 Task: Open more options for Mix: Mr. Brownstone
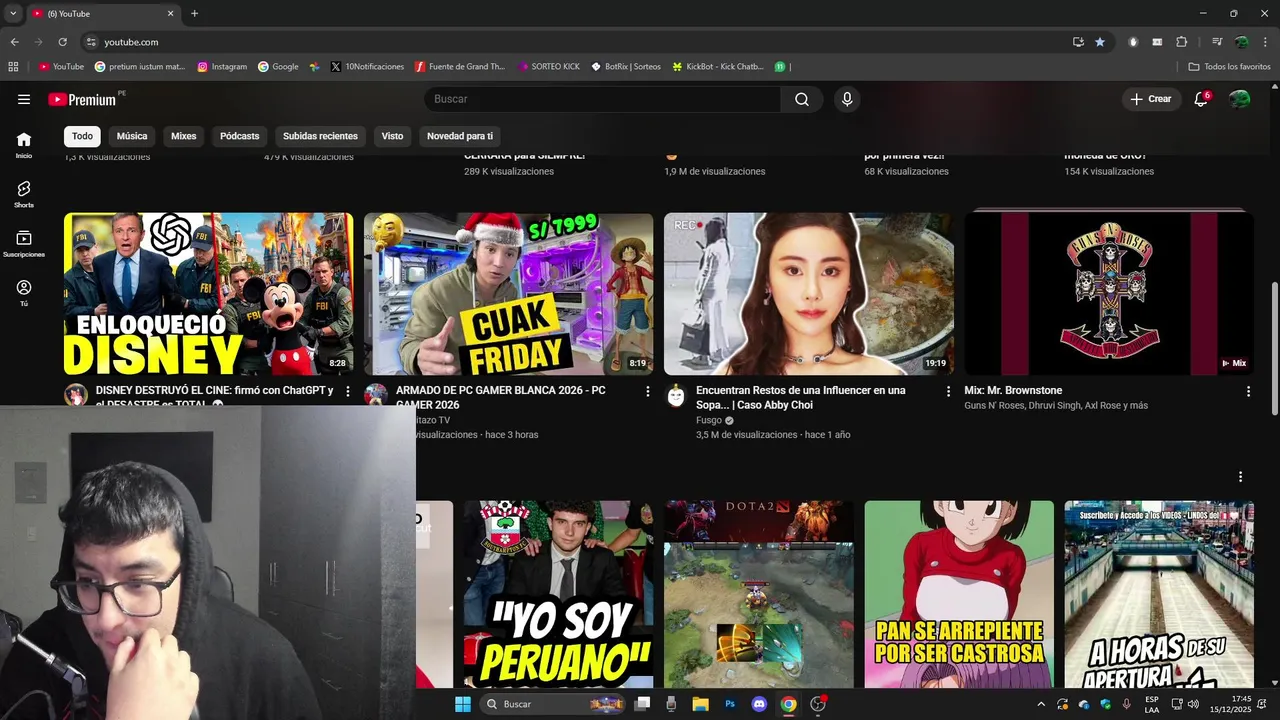[1248, 391]
